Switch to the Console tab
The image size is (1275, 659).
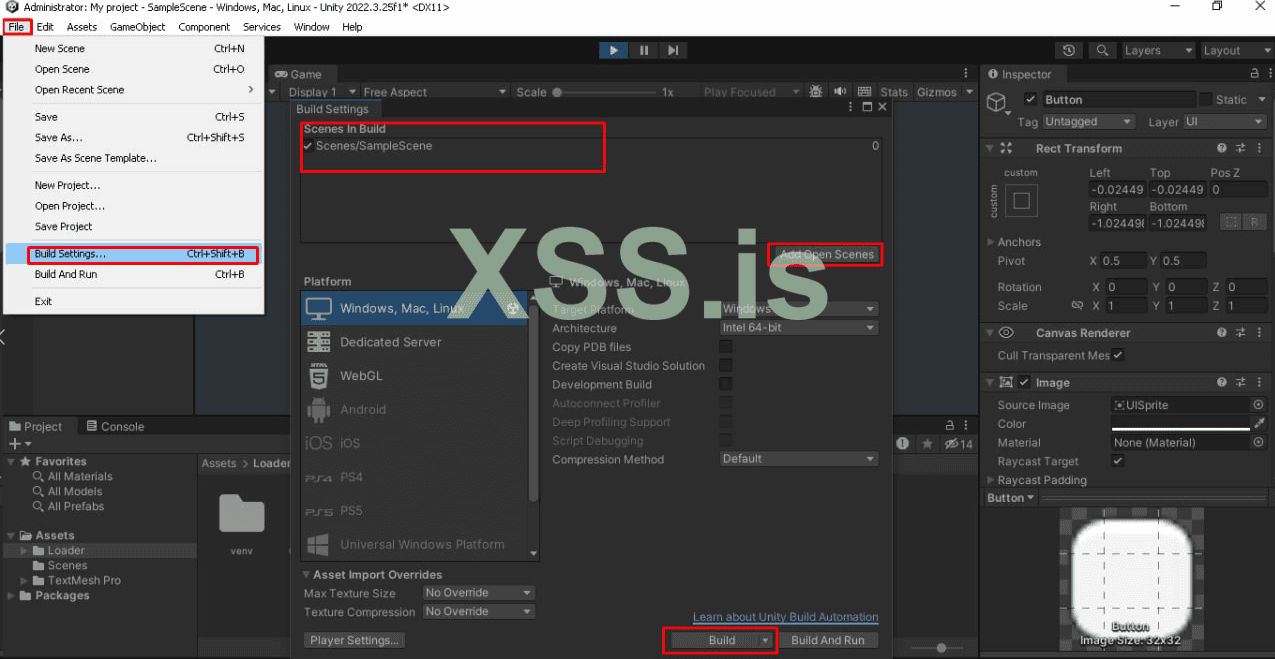[114, 426]
